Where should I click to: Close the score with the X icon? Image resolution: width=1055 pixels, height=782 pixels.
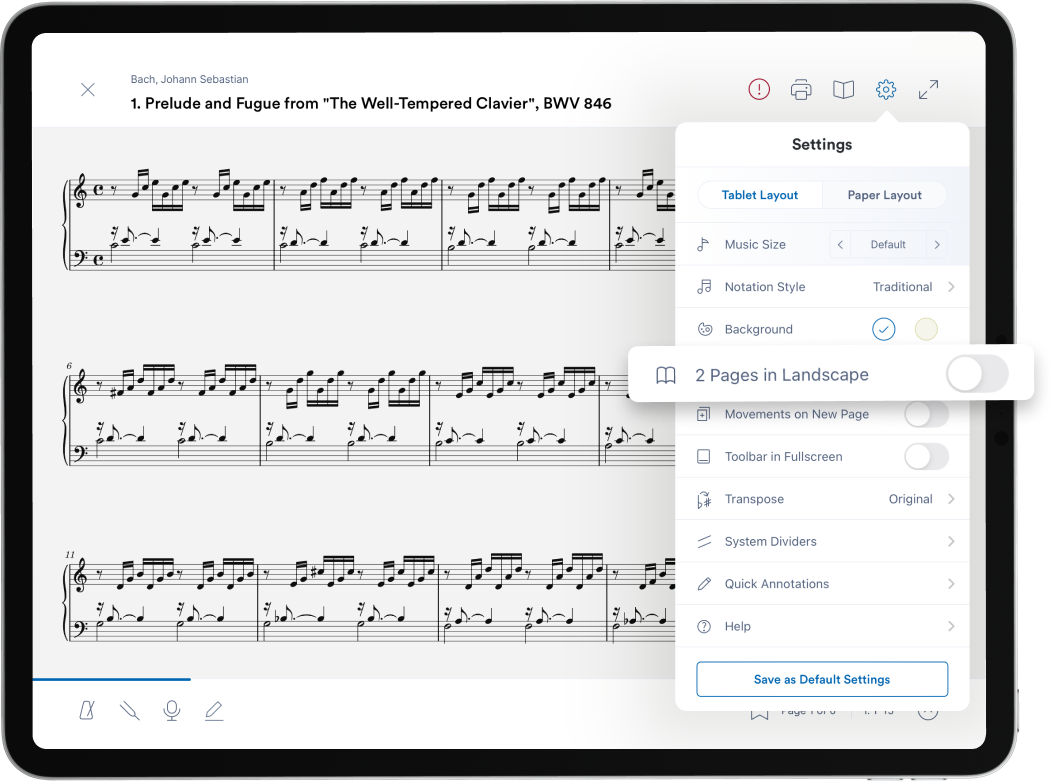tap(87, 90)
